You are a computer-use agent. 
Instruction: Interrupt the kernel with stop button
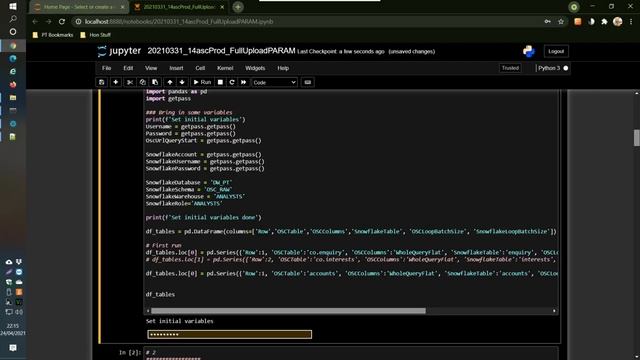click(220, 82)
